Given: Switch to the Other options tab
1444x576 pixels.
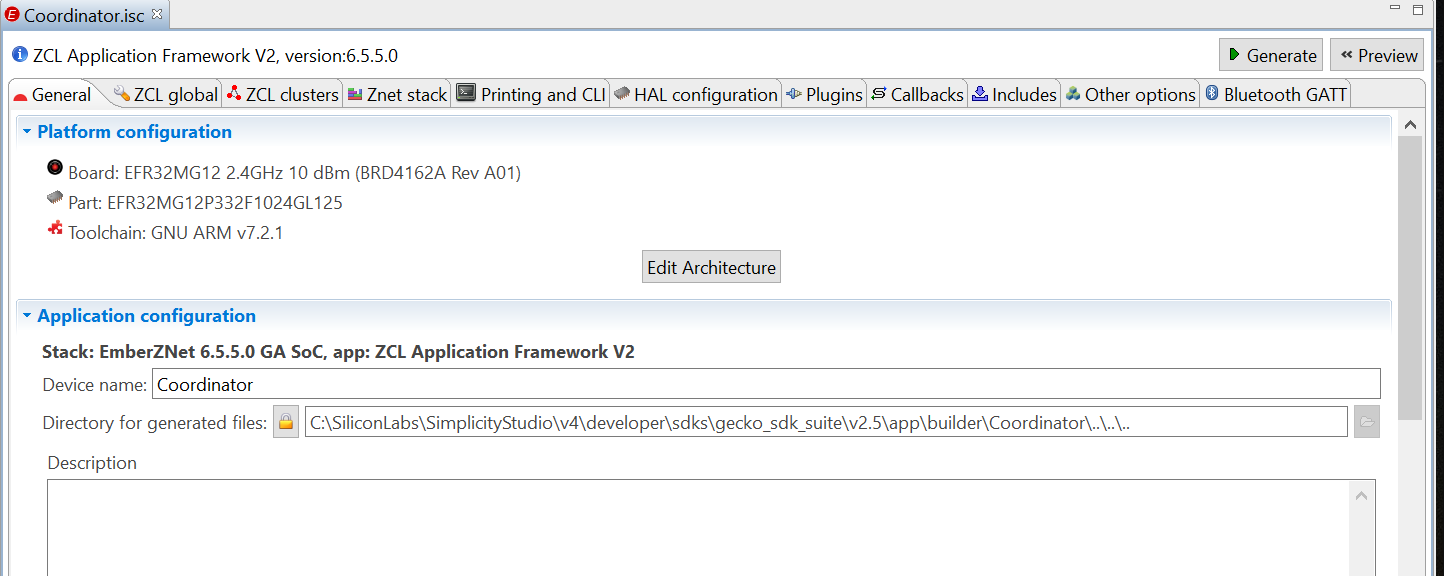Looking at the screenshot, I should pos(1130,95).
